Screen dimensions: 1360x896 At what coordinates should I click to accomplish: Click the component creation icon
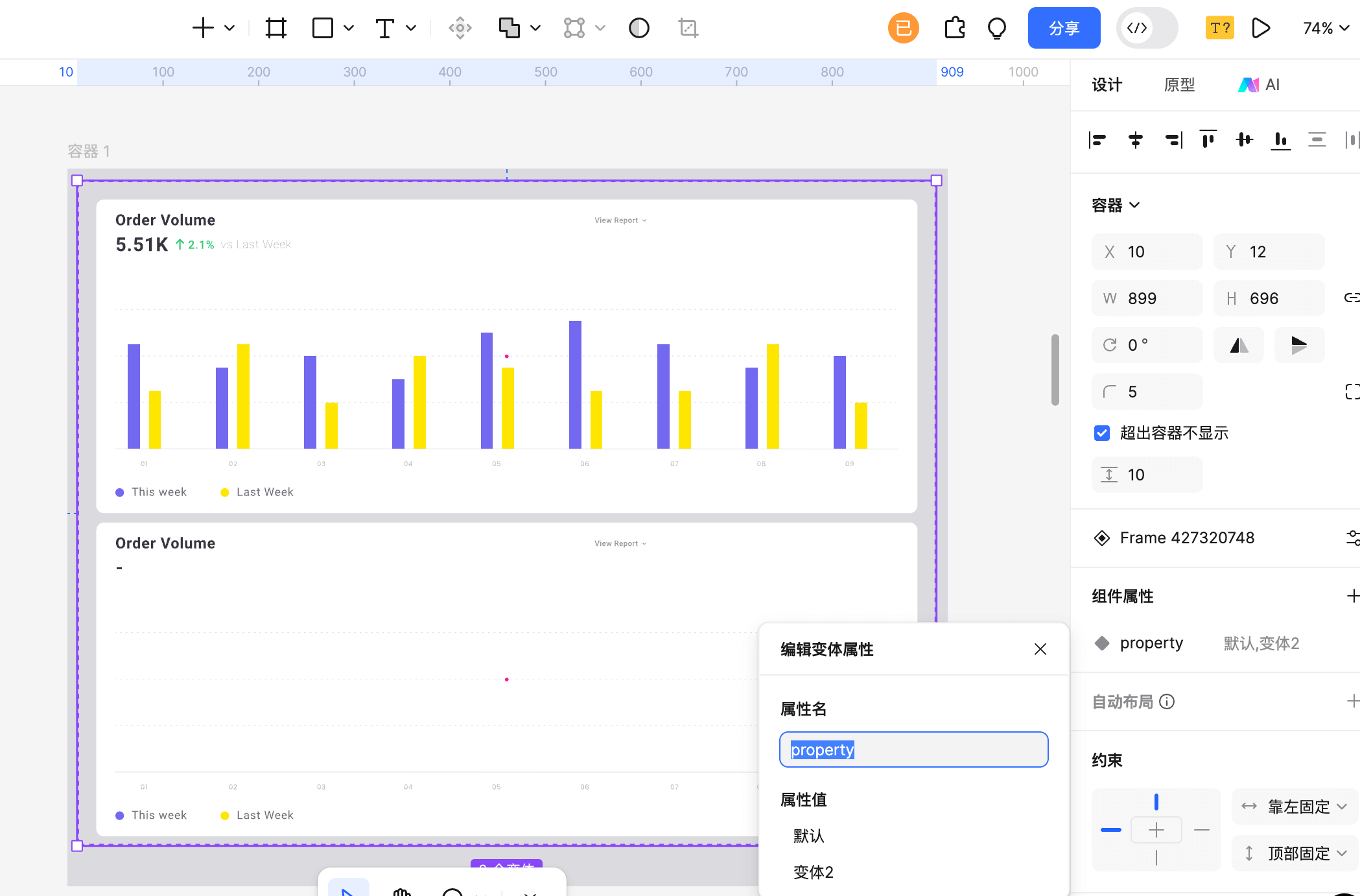pyautogui.click(x=460, y=28)
